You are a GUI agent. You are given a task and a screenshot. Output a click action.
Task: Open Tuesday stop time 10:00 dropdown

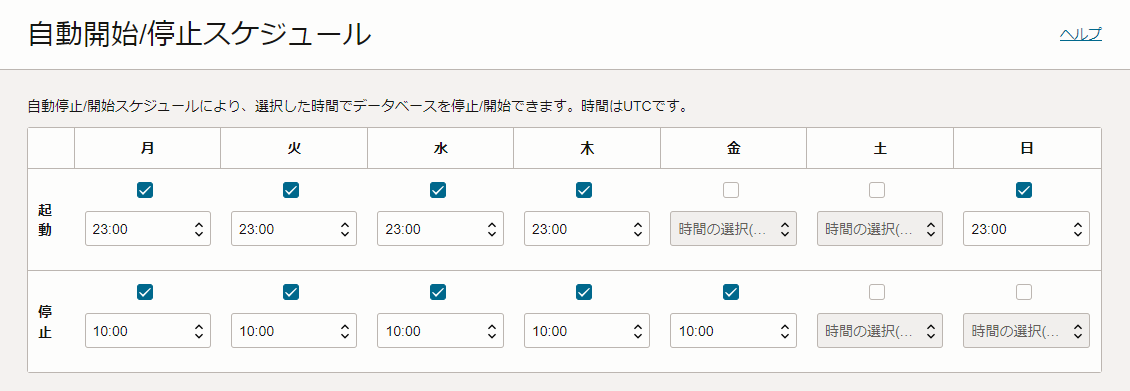(x=294, y=331)
